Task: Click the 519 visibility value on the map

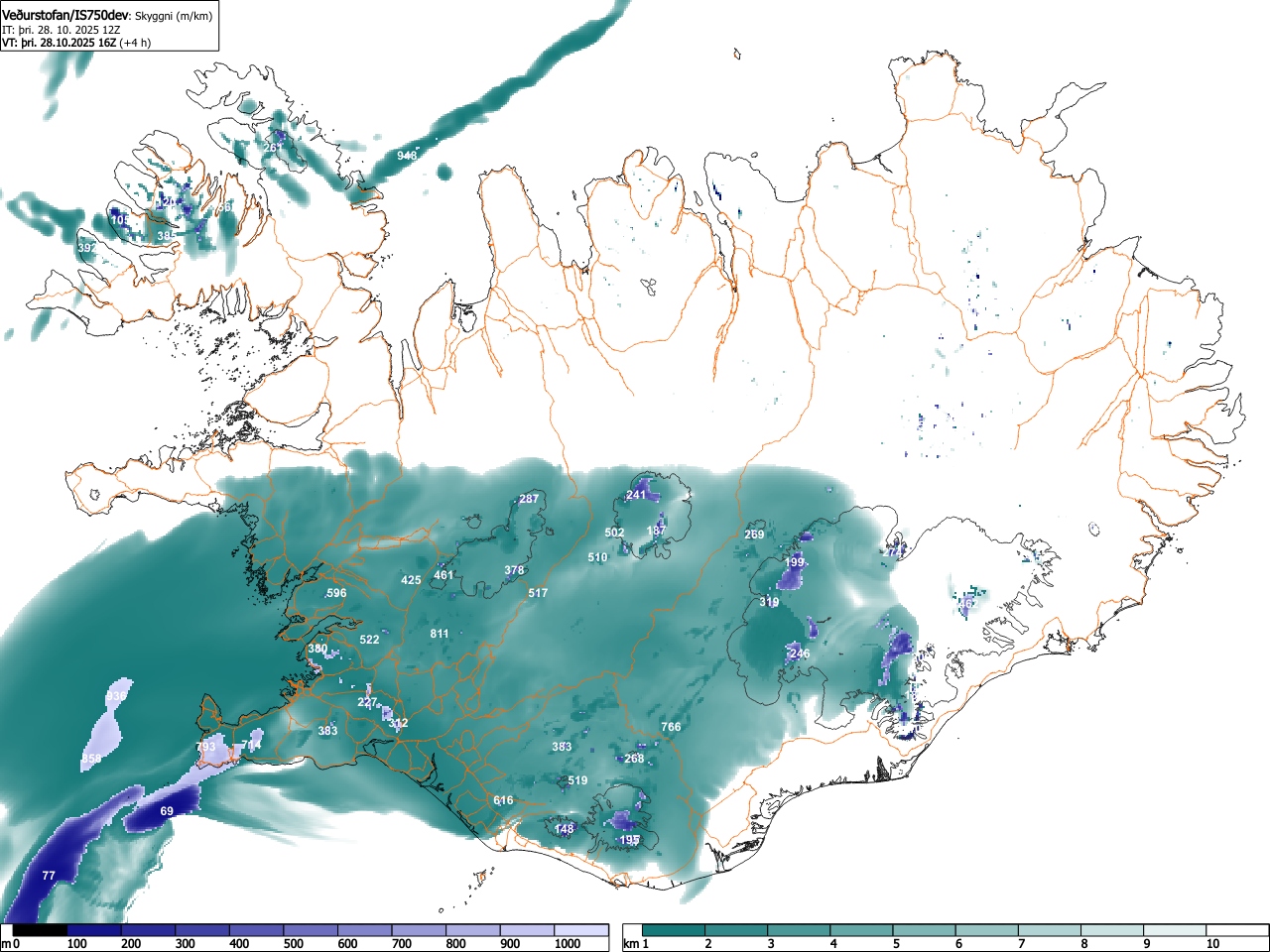Action: (x=577, y=780)
